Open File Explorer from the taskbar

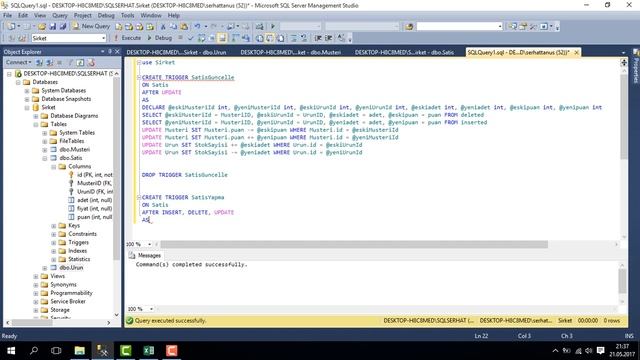point(80,351)
